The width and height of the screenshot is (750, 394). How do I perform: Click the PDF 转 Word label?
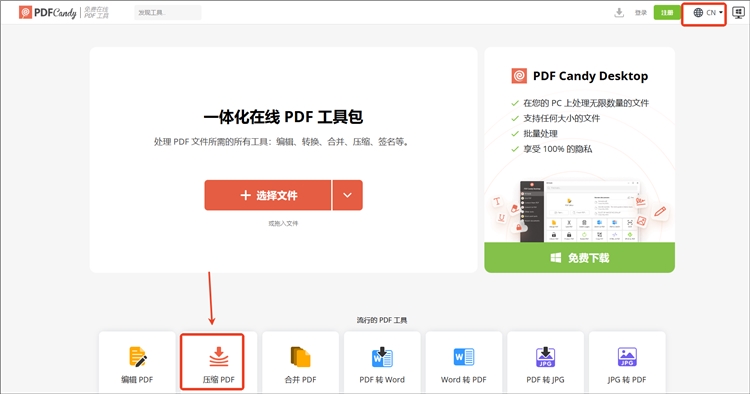[382, 380]
